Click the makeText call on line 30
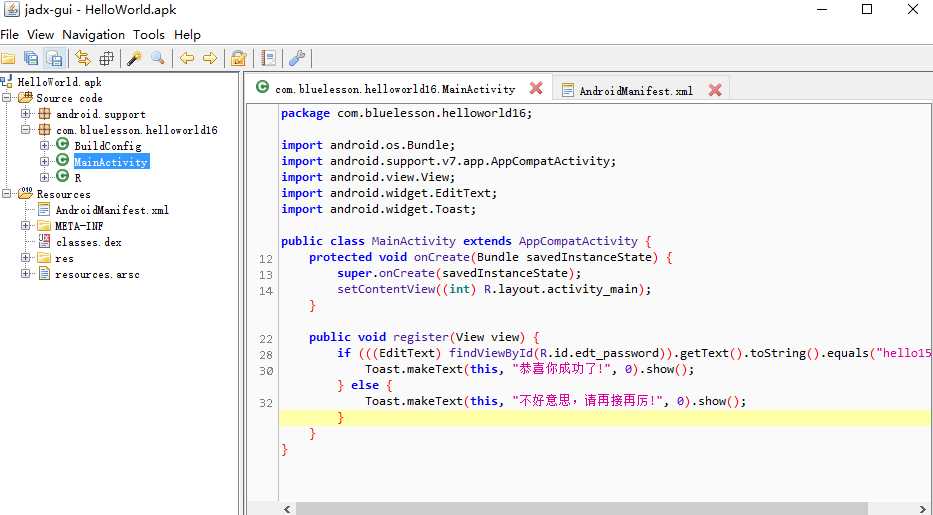The image size is (933, 515). (435, 369)
